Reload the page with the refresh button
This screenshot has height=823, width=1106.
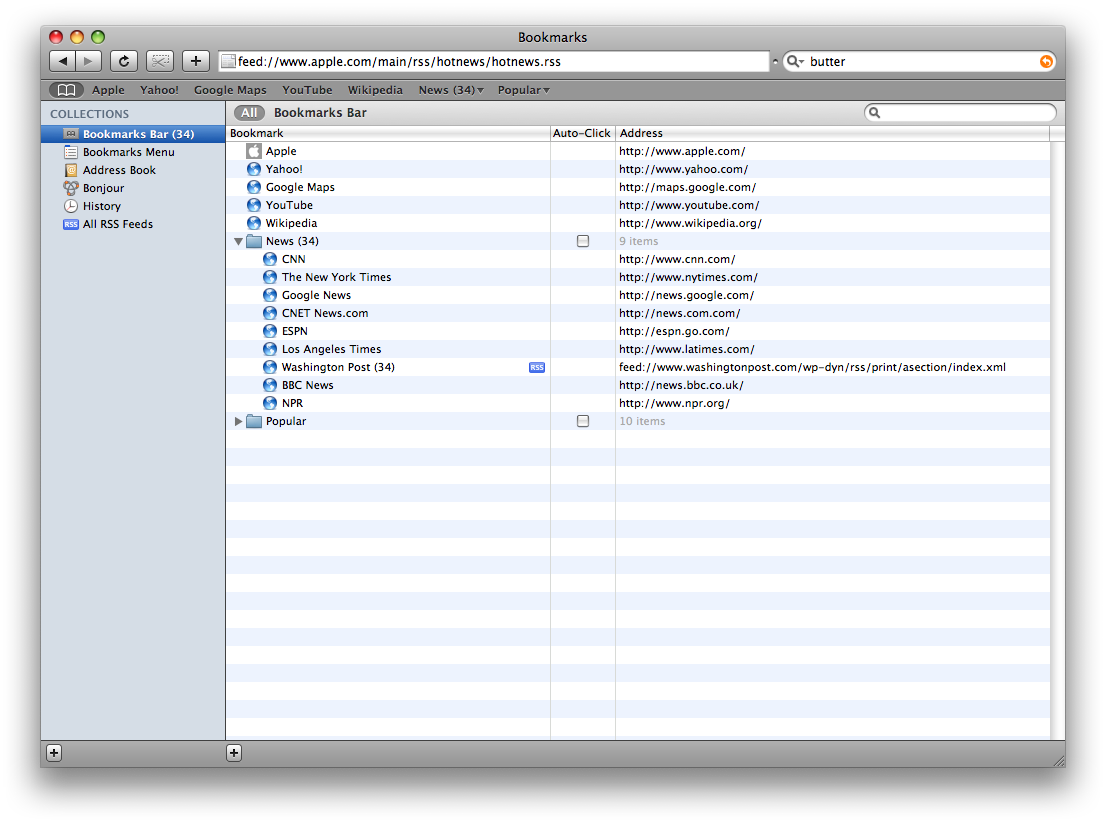tap(123, 61)
